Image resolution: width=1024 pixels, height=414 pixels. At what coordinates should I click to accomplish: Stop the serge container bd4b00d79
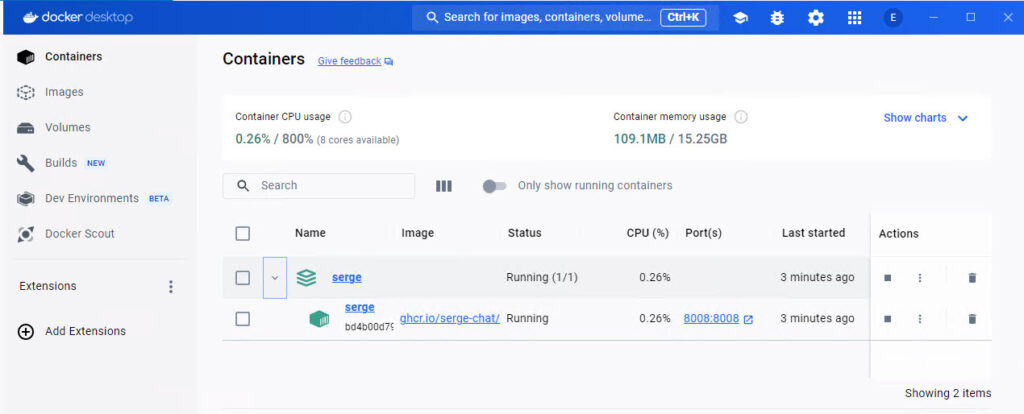tap(888, 319)
